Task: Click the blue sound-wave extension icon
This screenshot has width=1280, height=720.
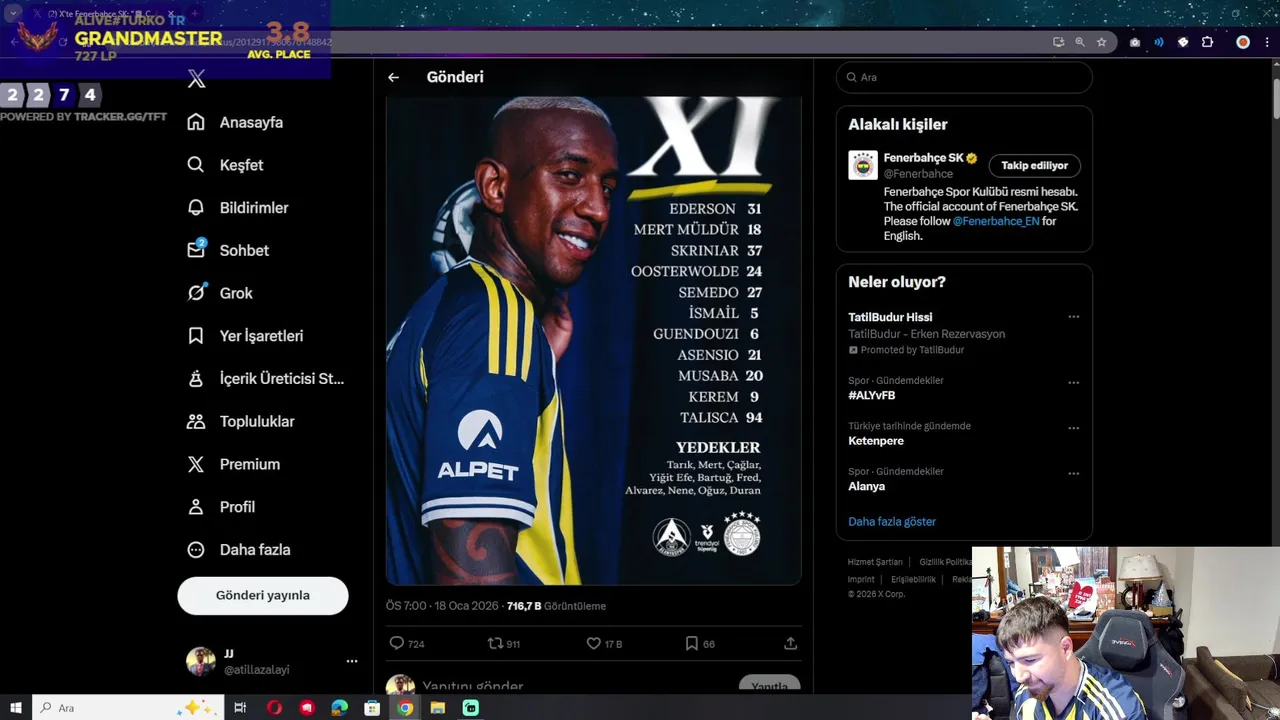Action: (1159, 42)
